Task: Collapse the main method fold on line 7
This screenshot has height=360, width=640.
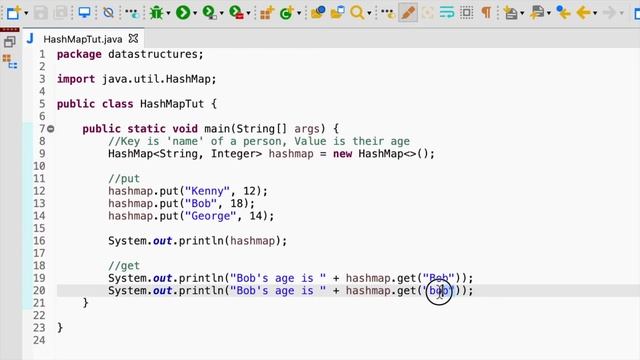Action: 51,129
